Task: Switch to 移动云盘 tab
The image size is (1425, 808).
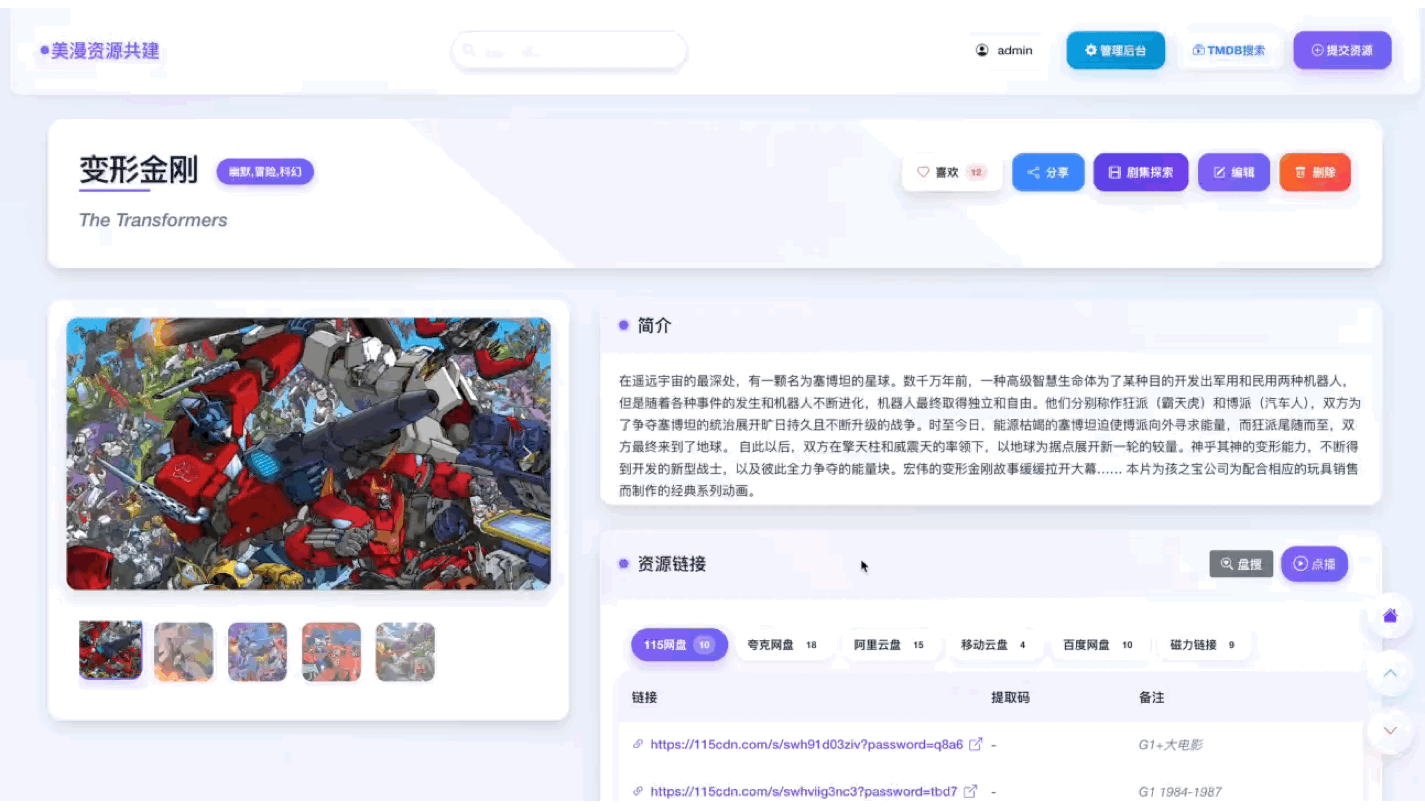Action: [993, 645]
